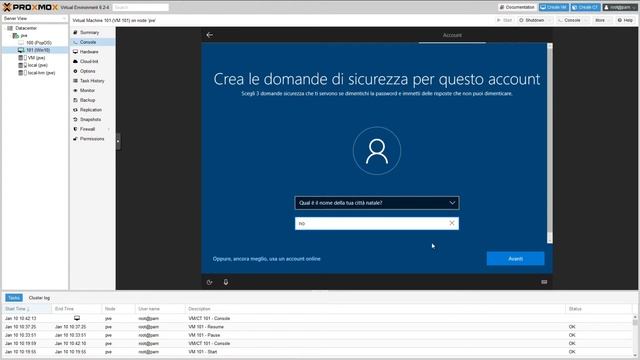
Task: Click the Task History list icon
Action: tap(75, 81)
